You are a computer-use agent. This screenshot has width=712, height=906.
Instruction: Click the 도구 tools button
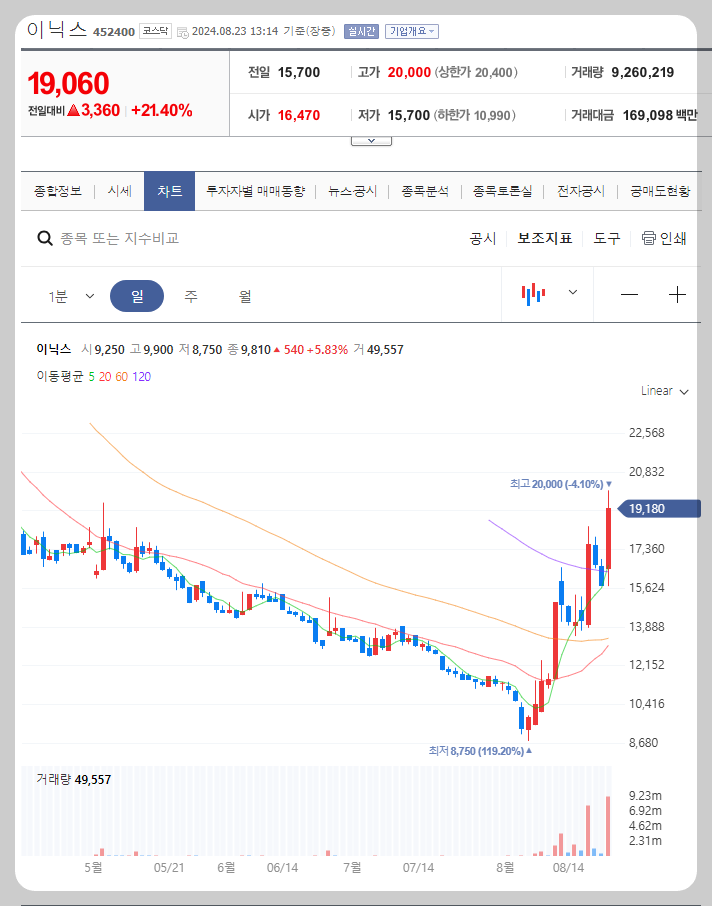pyautogui.click(x=606, y=239)
